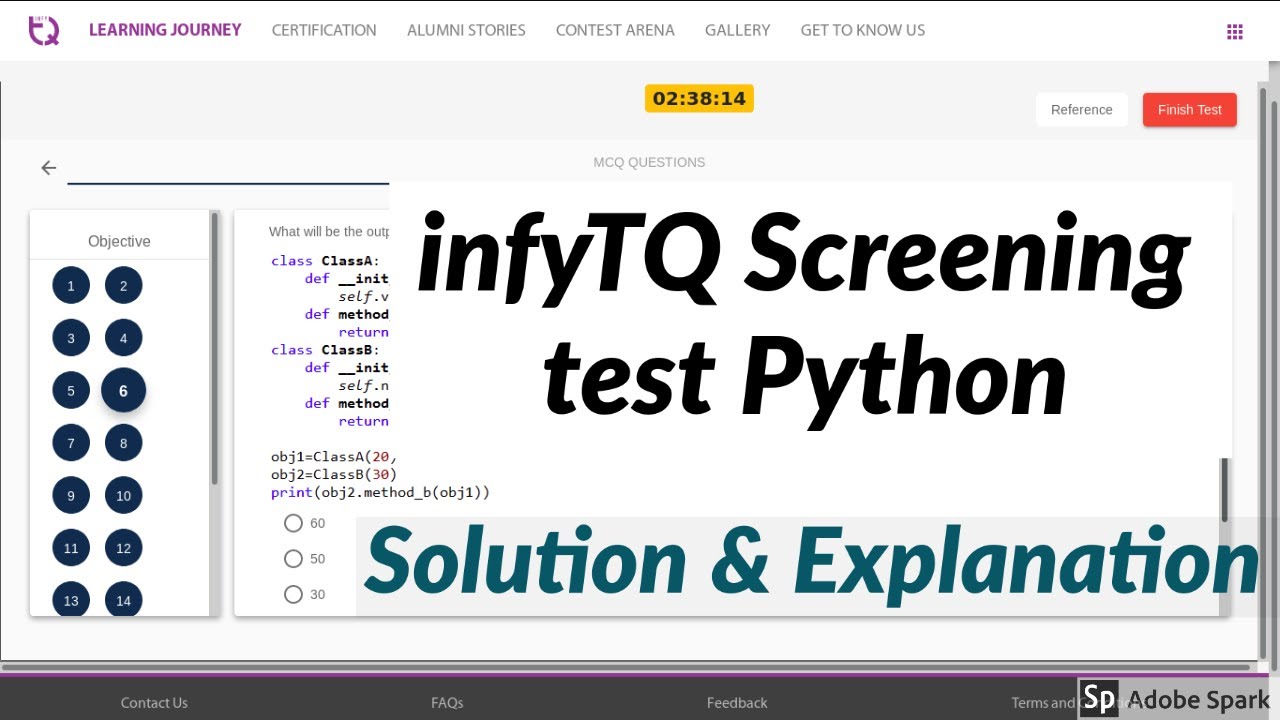1280x720 pixels.
Task: Jump to question 12
Action: 123,548
